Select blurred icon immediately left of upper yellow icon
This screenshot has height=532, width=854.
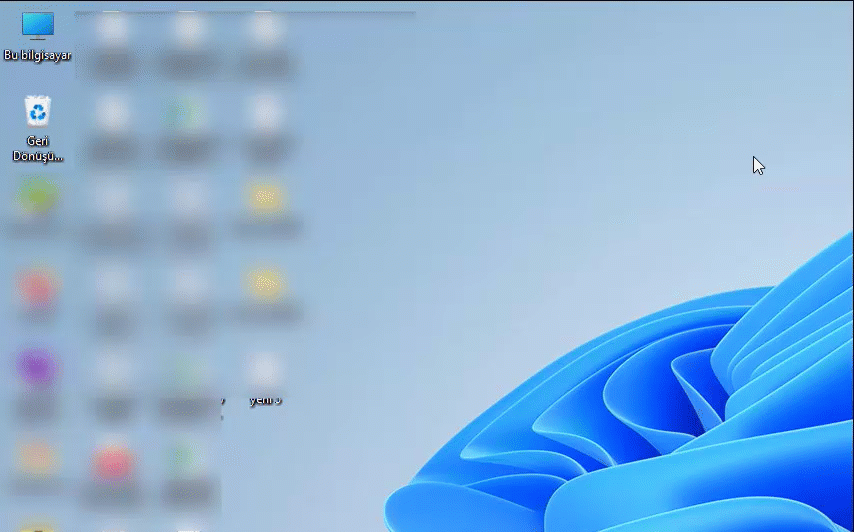188,198
